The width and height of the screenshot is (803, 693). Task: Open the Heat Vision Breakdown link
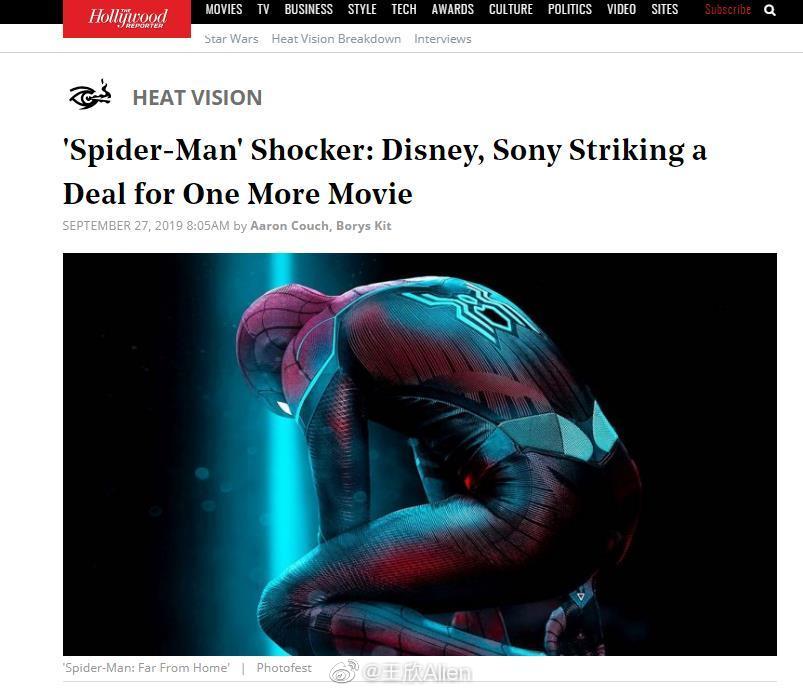click(x=336, y=39)
